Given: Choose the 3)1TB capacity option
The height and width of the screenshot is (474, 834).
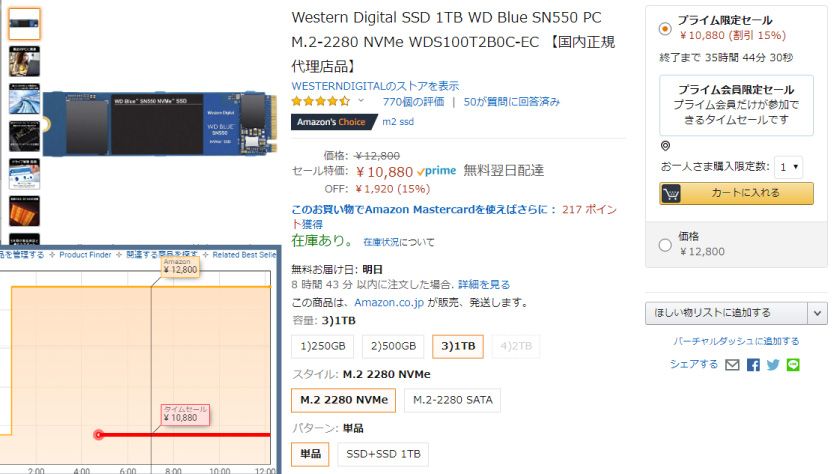Looking at the screenshot, I should coord(458,346).
